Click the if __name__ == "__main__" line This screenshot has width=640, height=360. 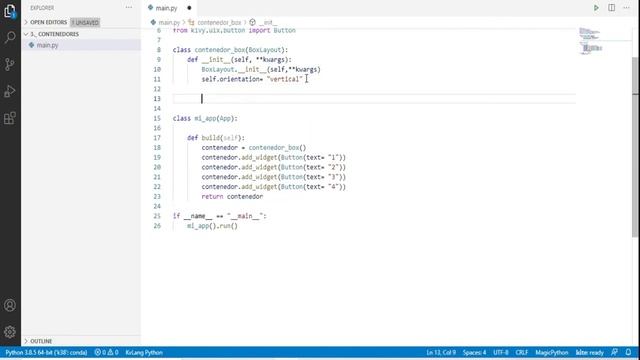[219, 216]
